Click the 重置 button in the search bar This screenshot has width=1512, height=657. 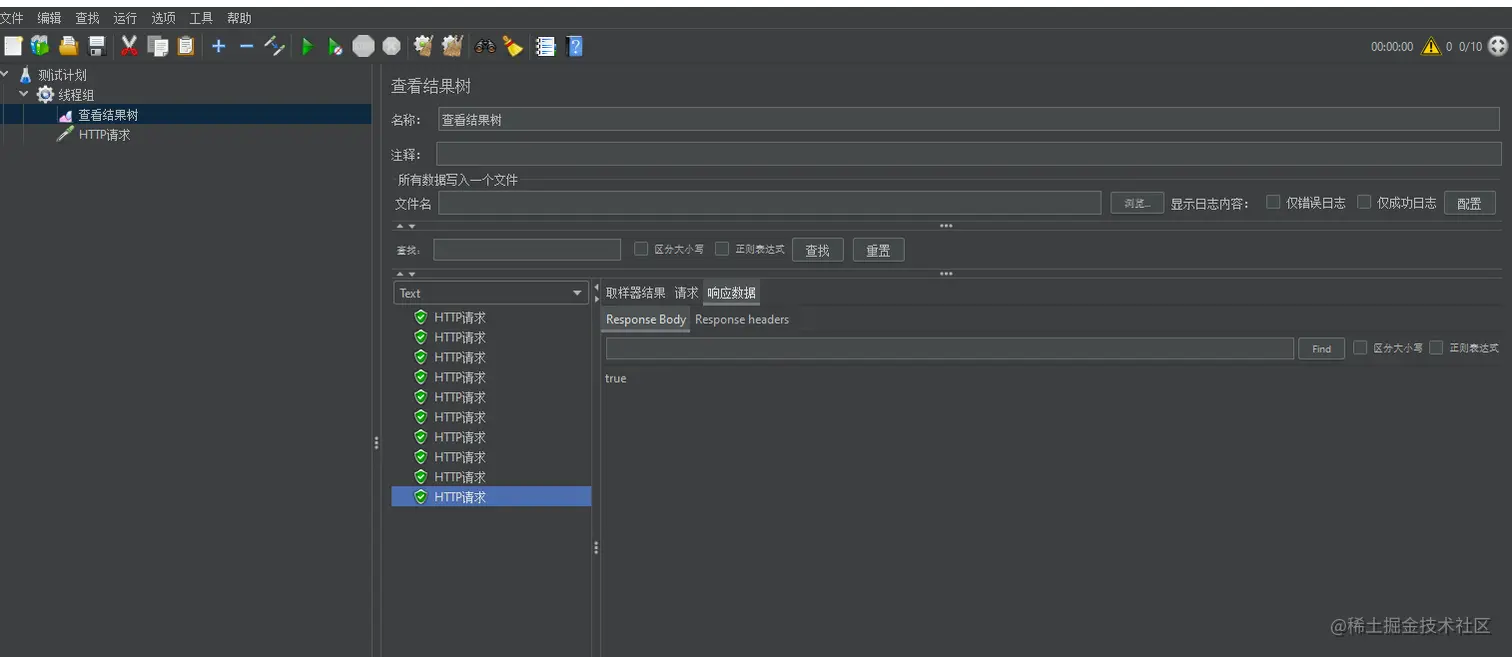click(877, 249)
